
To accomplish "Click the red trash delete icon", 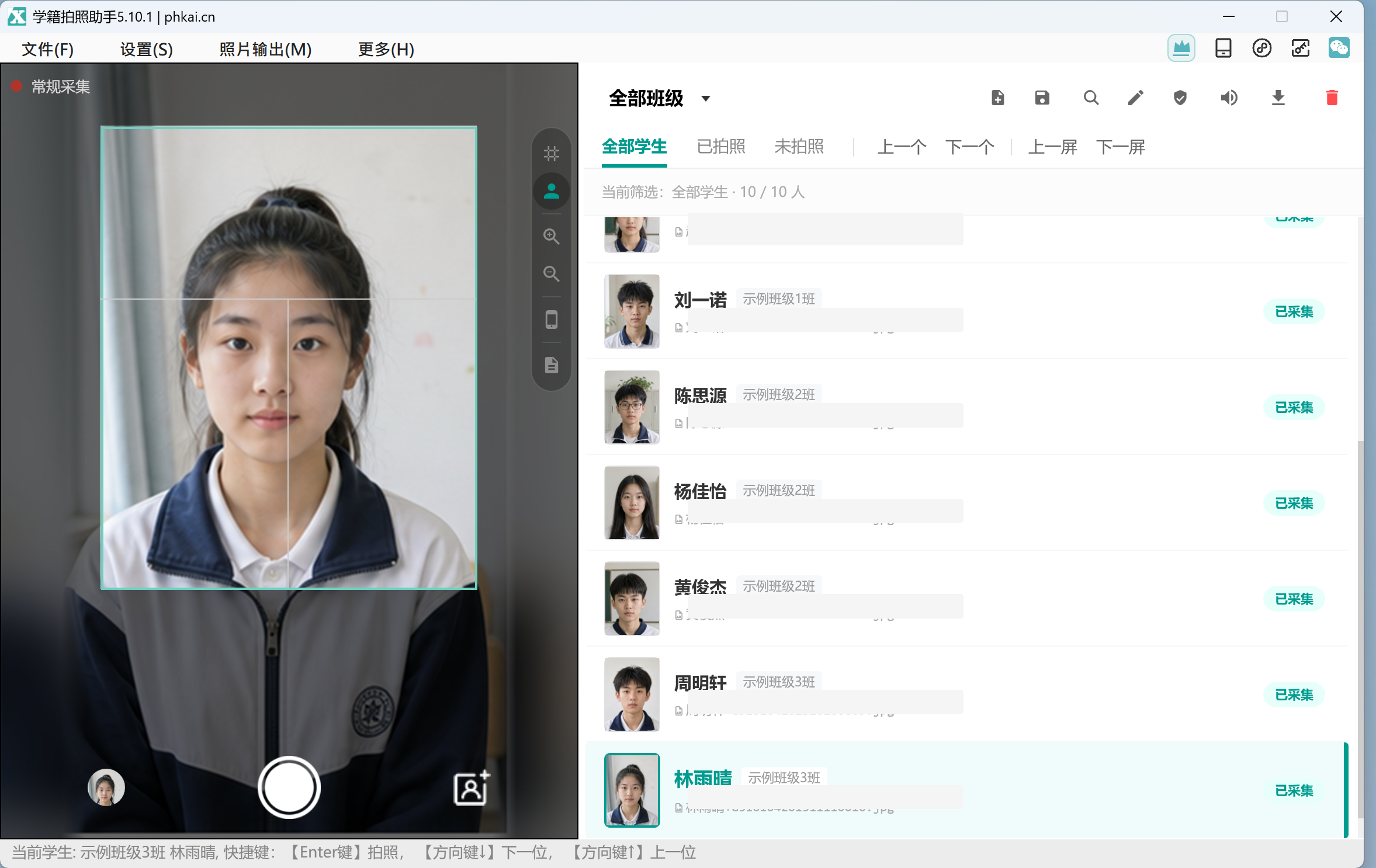I will point(1332,98).
